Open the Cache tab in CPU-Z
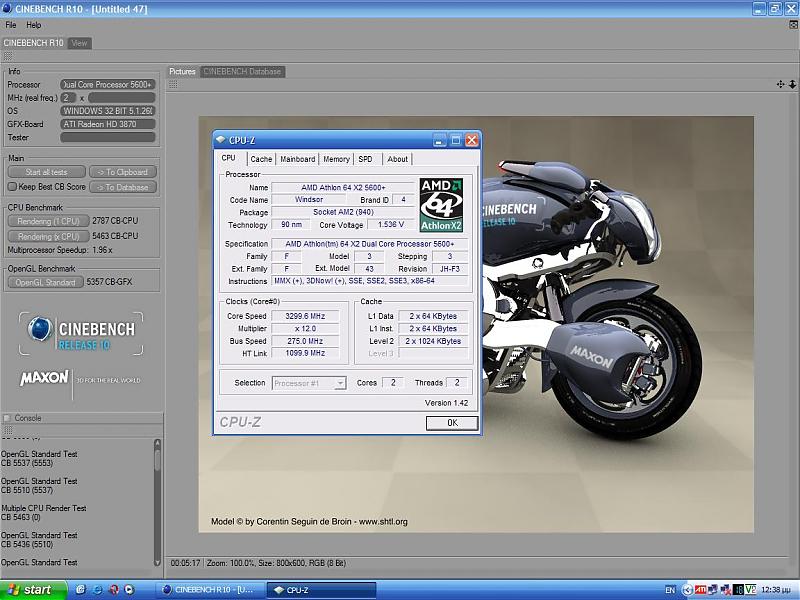The width and height of the screenshot is (800, 600). [x=261, y=159]
